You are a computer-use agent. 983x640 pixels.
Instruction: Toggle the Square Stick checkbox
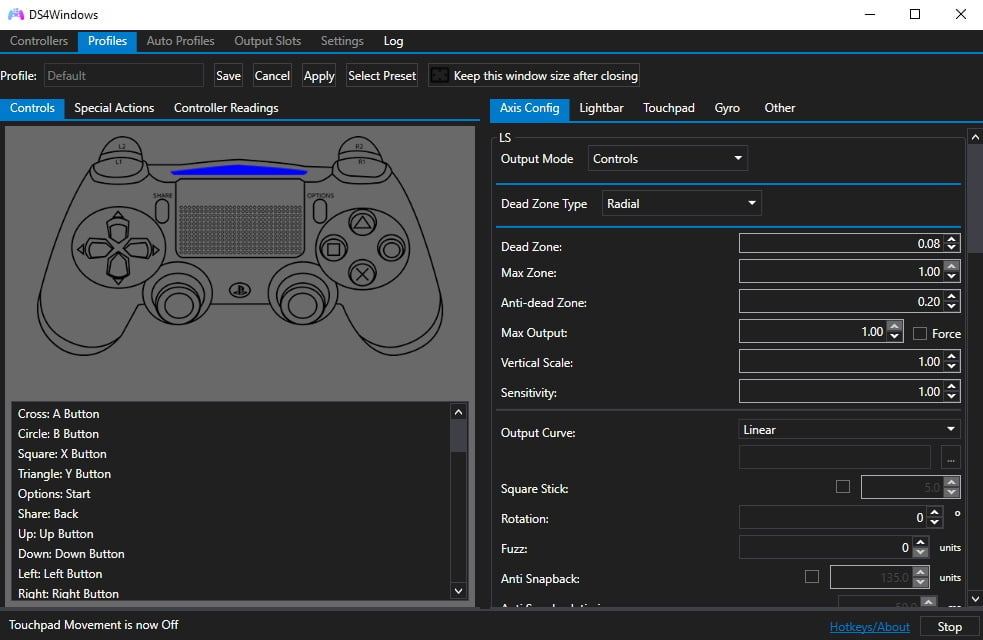[x=842, y=487]
